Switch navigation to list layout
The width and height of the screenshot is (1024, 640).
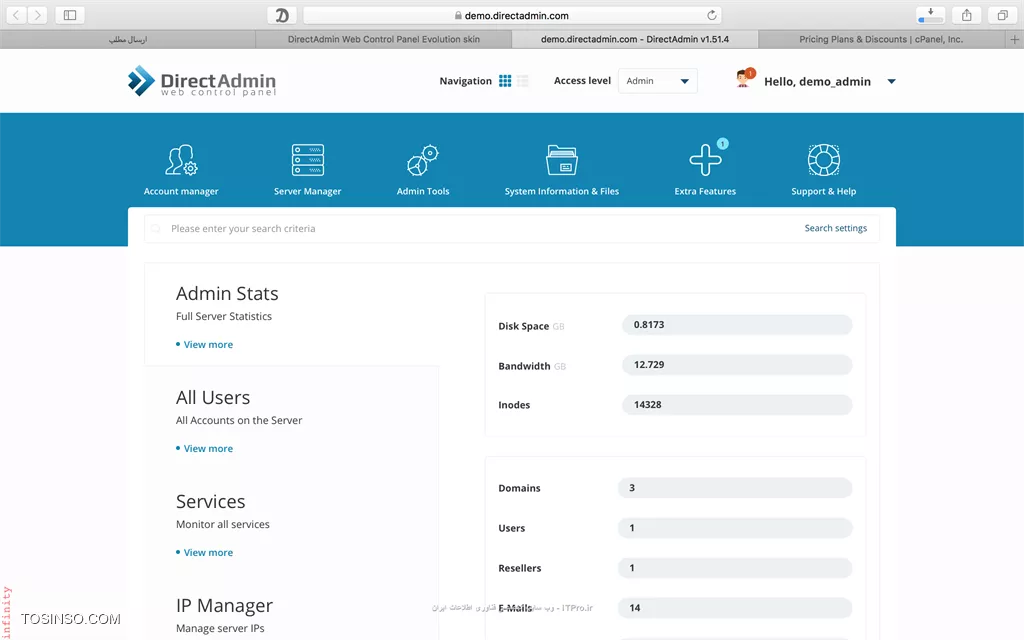point(522,81)
